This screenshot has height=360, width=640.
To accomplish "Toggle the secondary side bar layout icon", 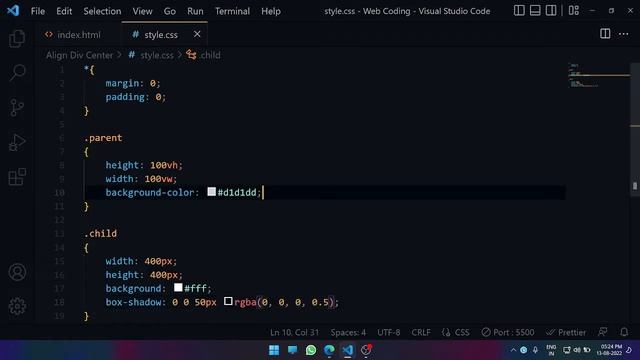I will click(x=551, y=10).
